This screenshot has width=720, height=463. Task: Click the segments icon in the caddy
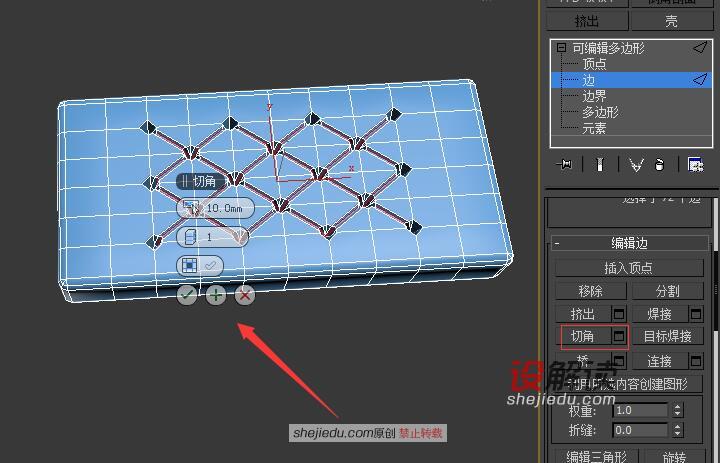[190, 237]
